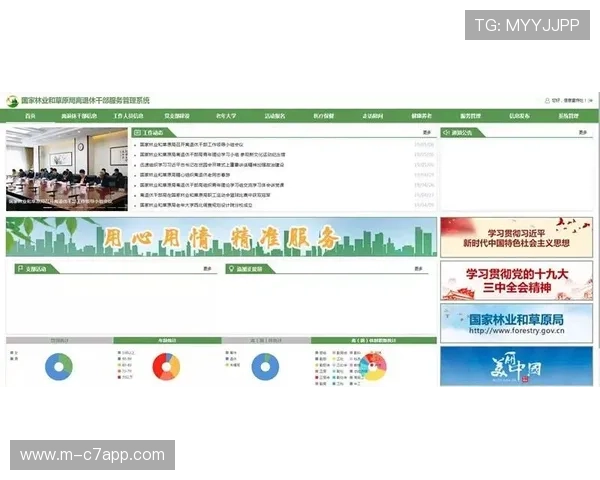Click 更多 link in 工作动态 section
This screenshot has width=600, height=480.
pos(427,132)
